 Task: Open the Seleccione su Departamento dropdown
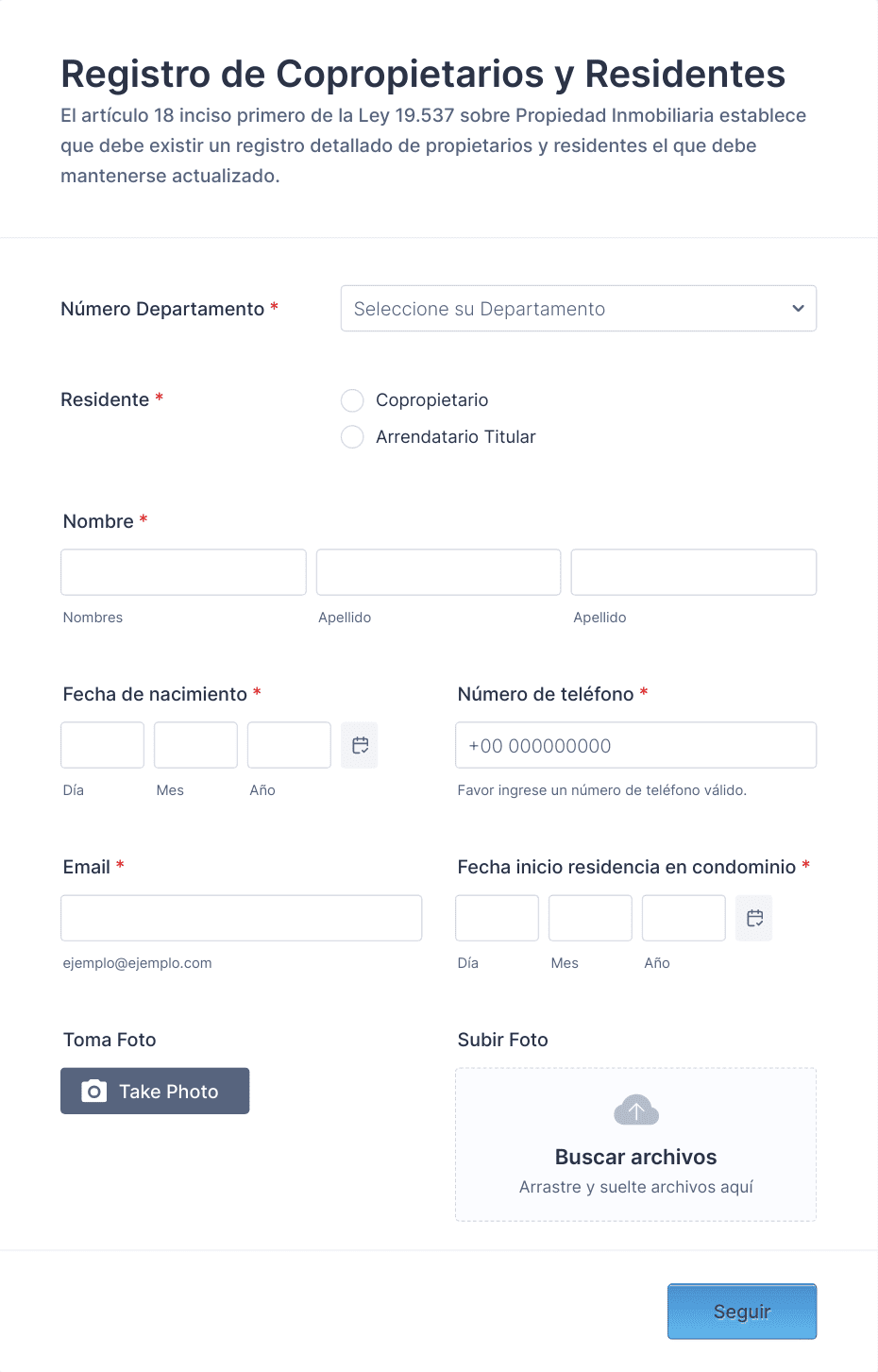(579, 309)
